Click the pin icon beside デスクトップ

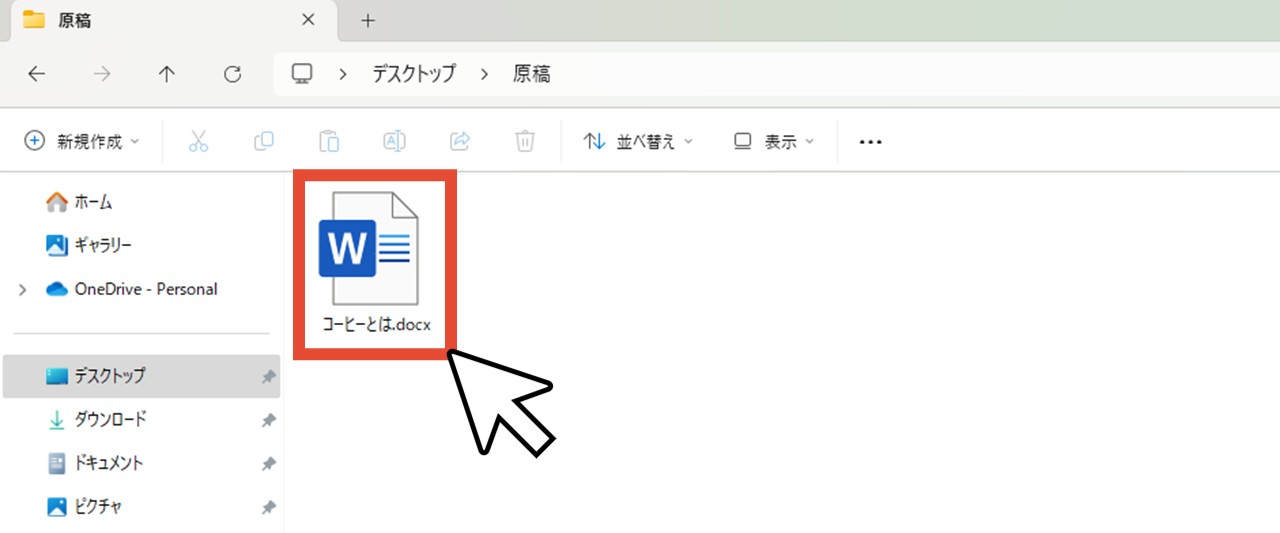pyautogui.click(x=268, y=377)
